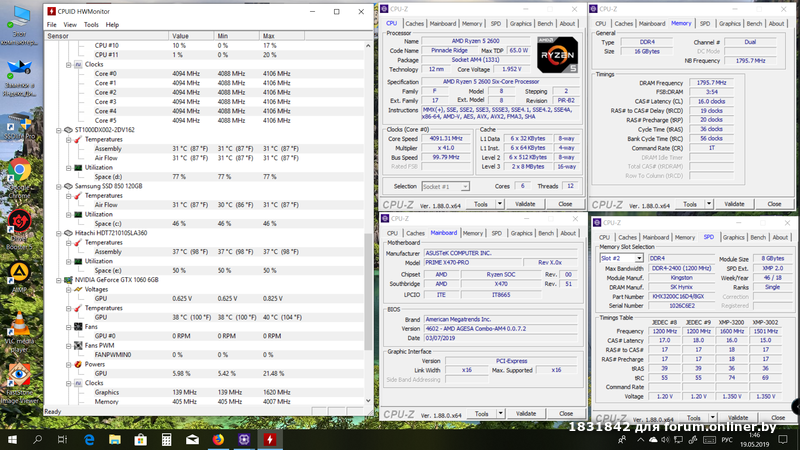
Task: Click the HWMonitor scrollbar up arrow
Action: (368, 46)
